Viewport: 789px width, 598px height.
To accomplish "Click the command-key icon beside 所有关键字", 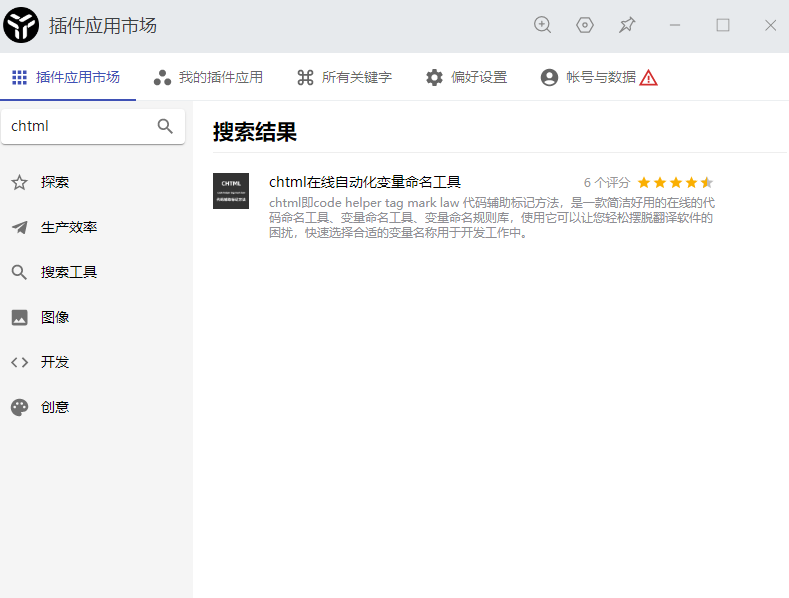I will pyautogui.click(x=305, y=78).
